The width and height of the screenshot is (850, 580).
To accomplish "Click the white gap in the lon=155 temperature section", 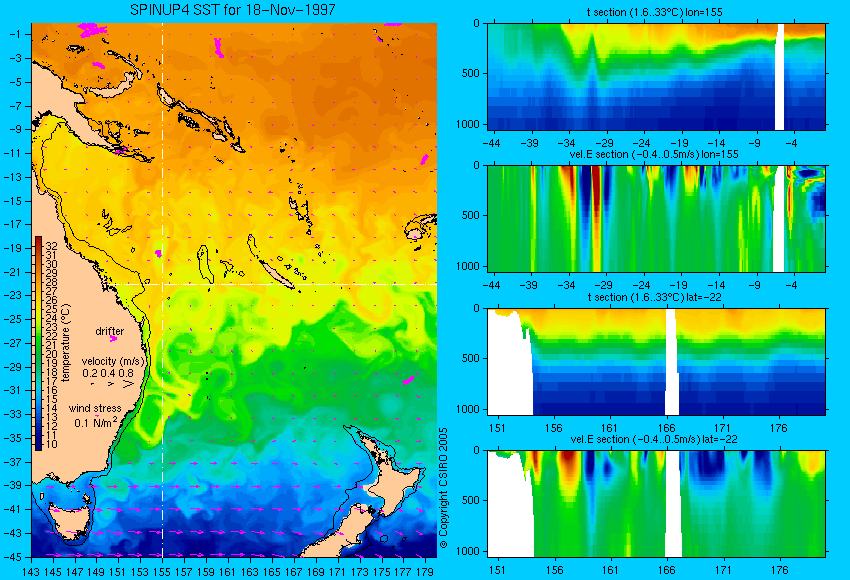I will point(780,76).
